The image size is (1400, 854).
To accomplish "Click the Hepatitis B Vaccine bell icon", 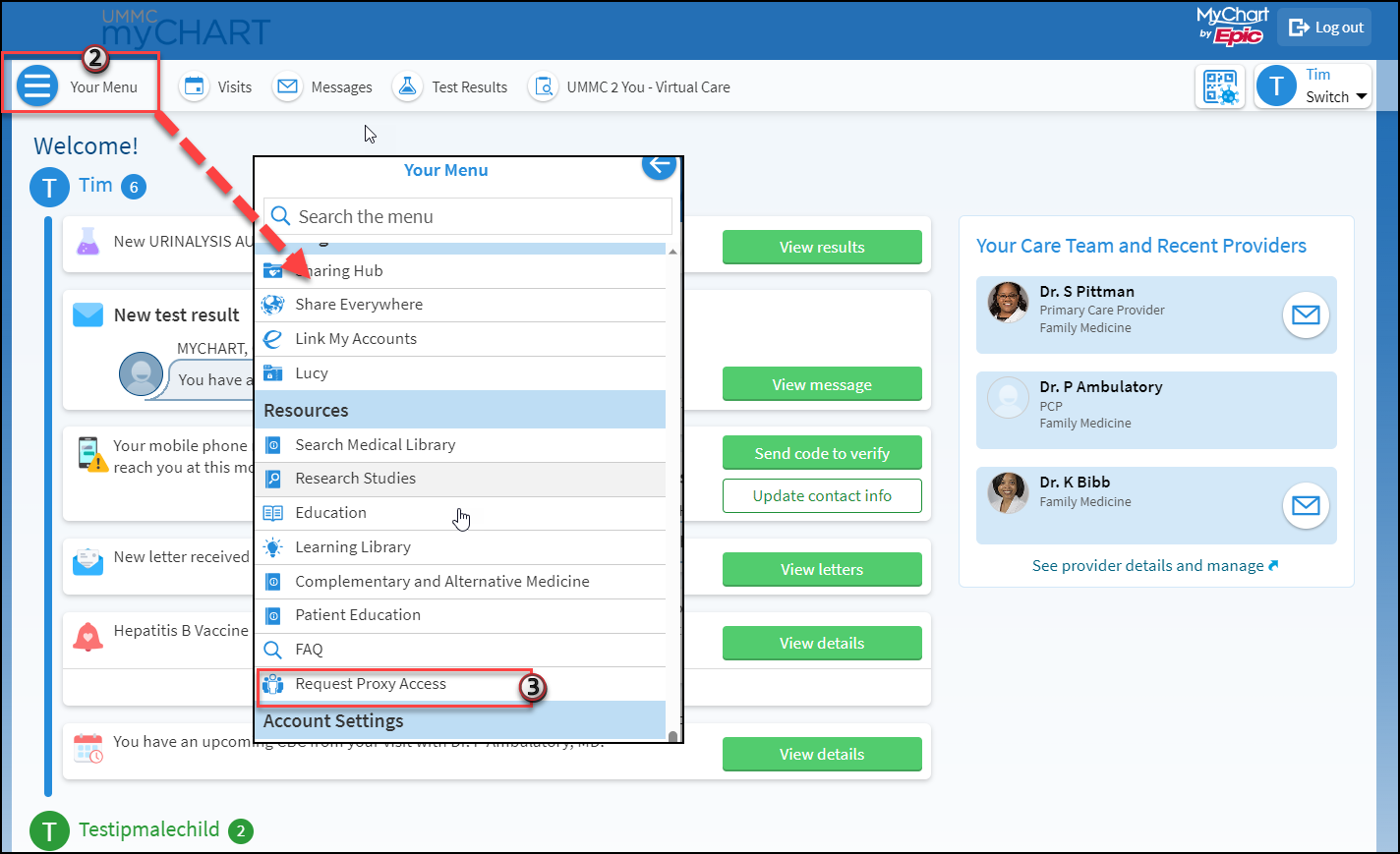I will 87,637.
